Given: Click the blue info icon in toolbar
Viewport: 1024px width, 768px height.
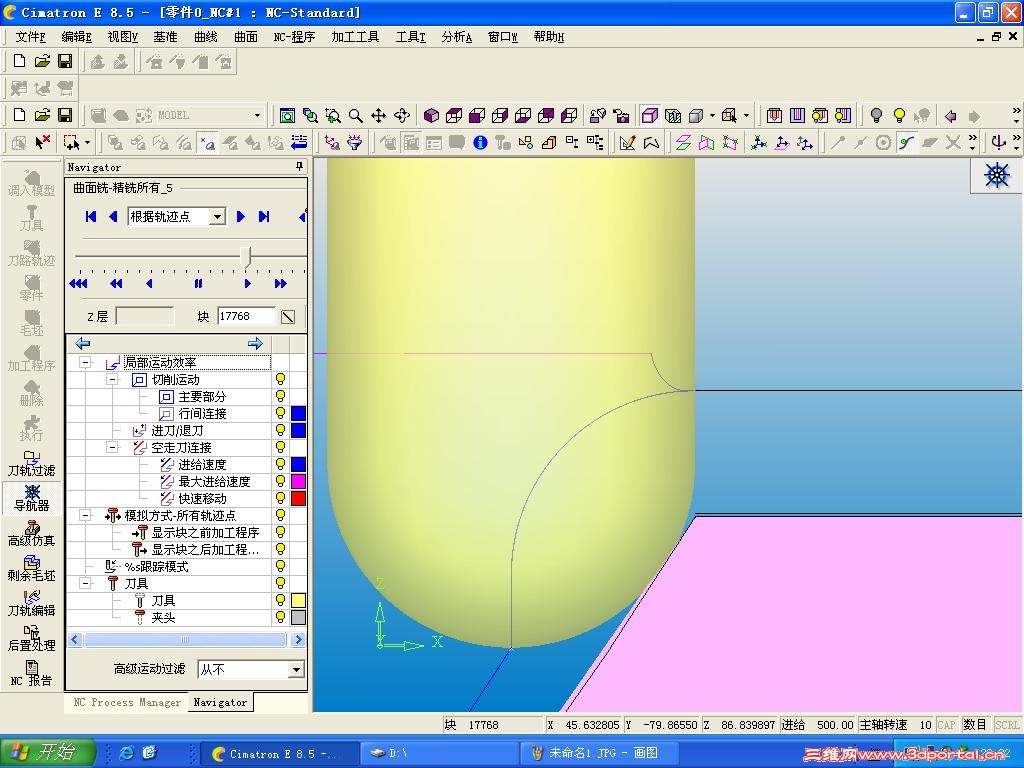Looking at the screenshot, I should tap(480, 142).
